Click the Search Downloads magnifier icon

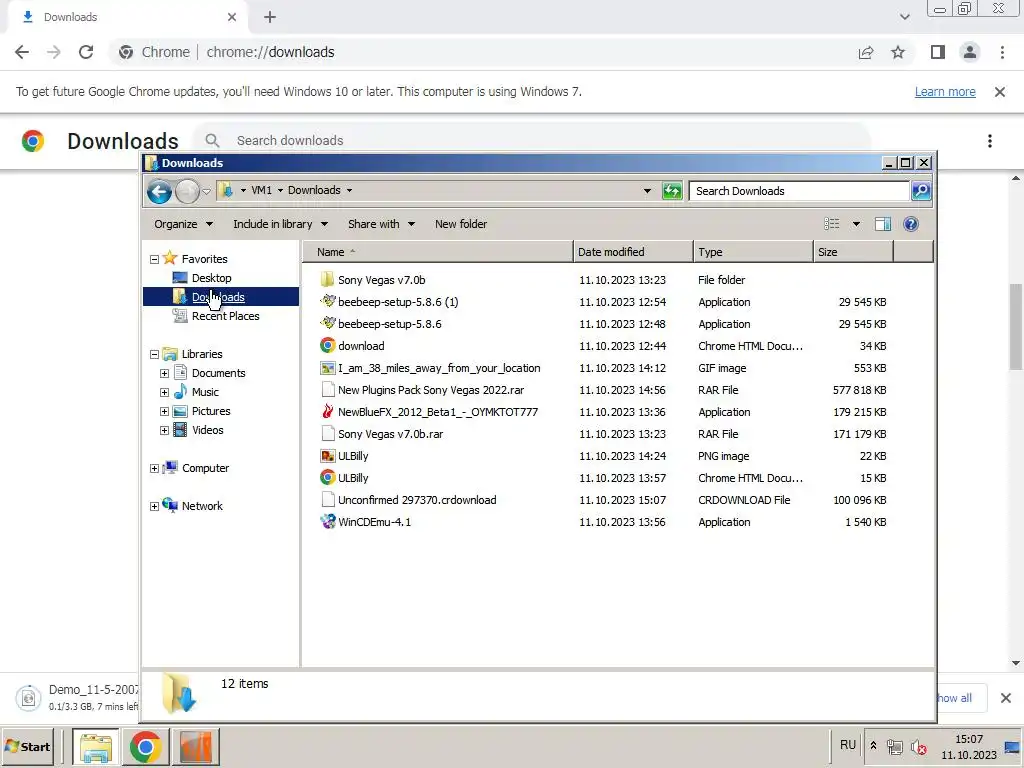921,191
